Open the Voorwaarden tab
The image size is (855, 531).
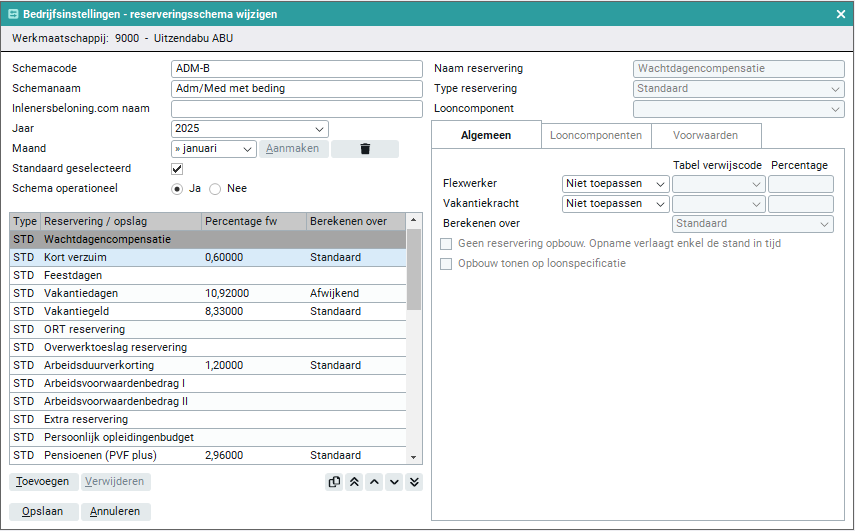pyautogui.click(x=705, y=135)
